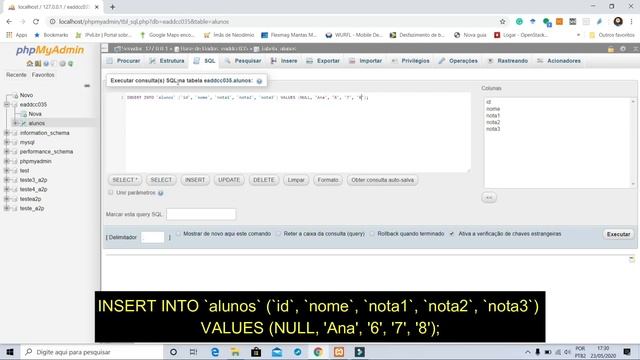Open Operações tab
The width and height of the screenshot is (640, 360).
458,61
